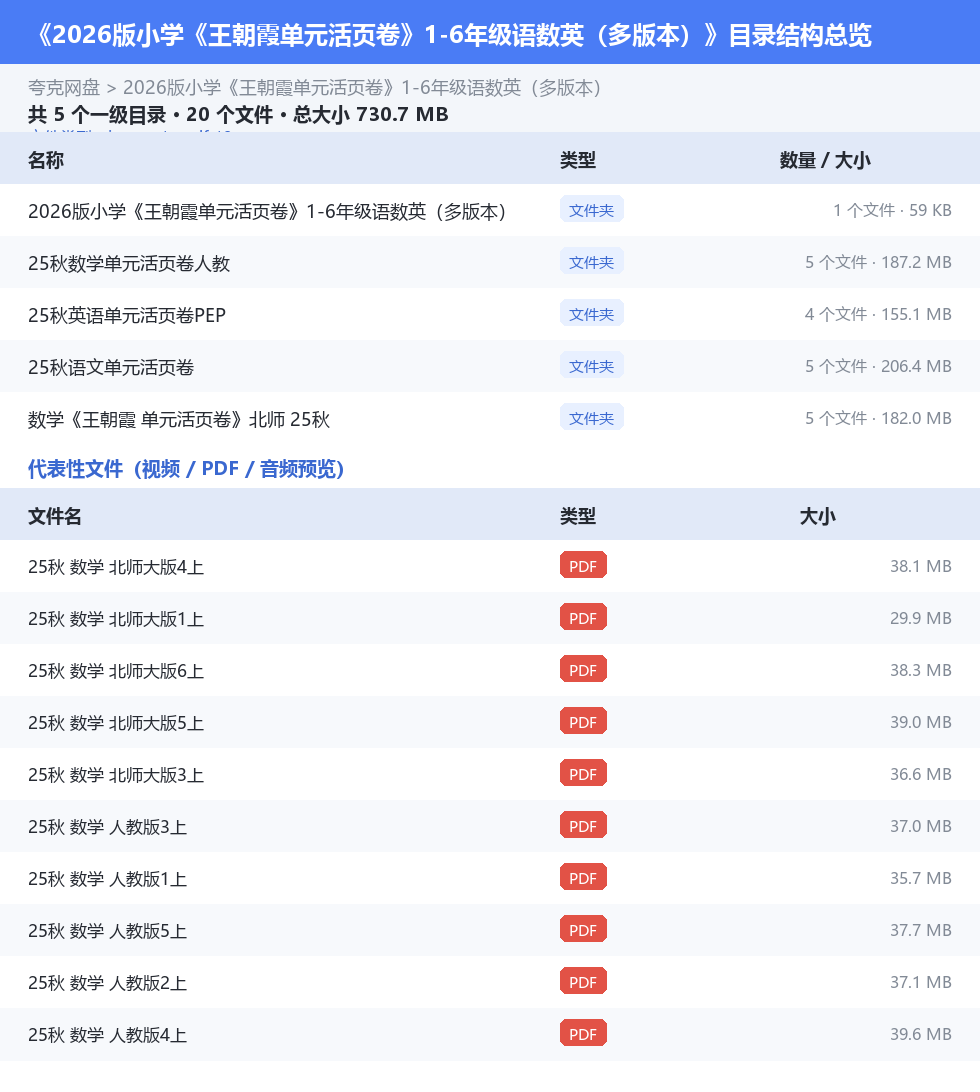Click the 5 个文件 · 187.2 MB cell
980x1092 pixels.
(878, 263)
